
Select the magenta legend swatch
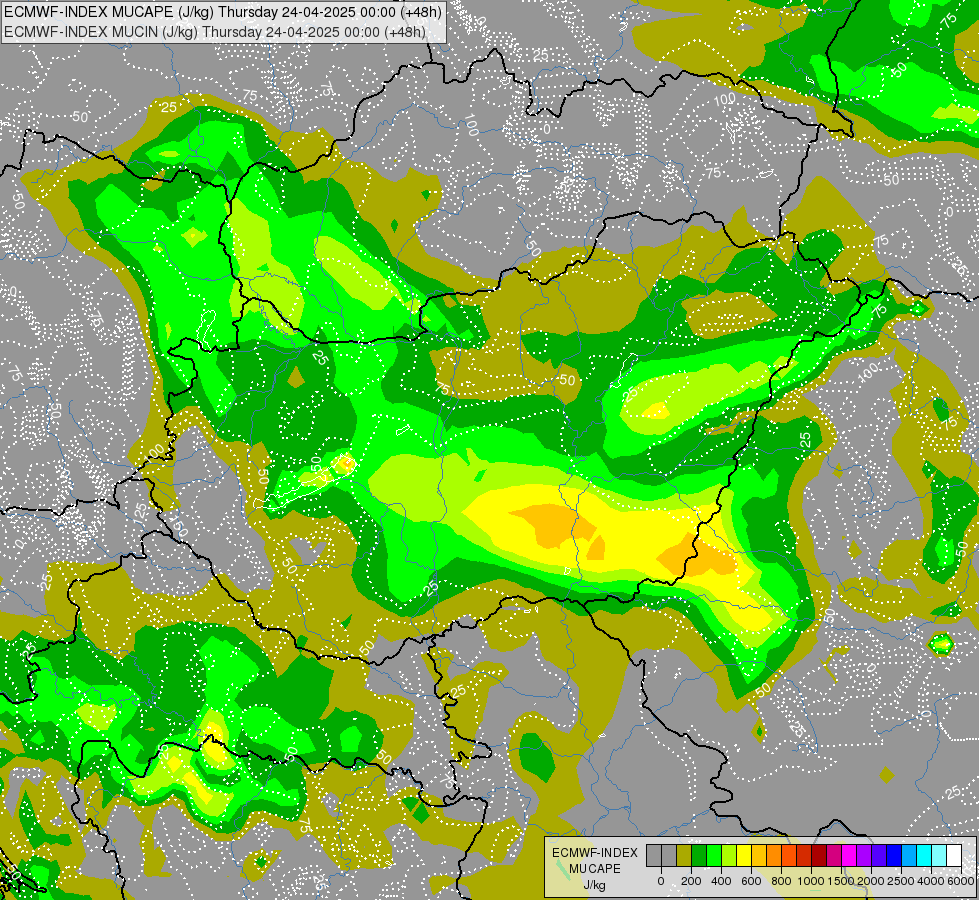[x=850, y=855]
